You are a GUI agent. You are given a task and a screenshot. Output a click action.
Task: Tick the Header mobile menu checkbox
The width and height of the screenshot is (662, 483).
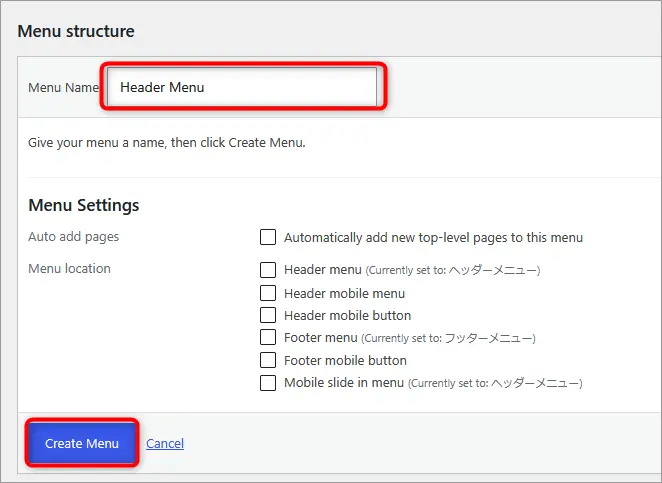click(x=268, y=293)
